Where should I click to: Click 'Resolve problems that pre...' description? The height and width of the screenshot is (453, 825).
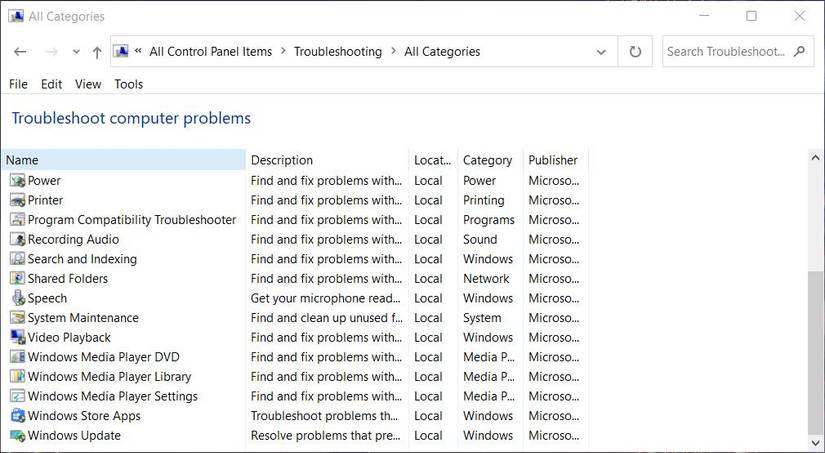(x=326, y=436)
